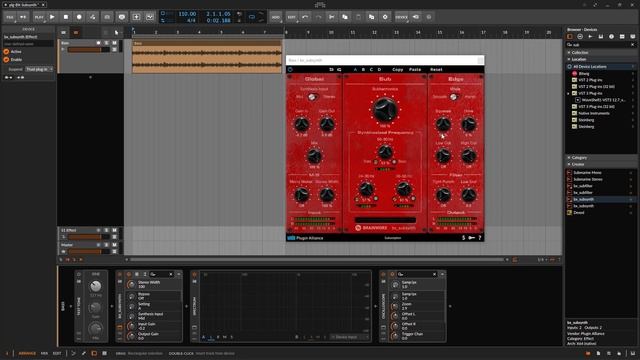Click the large Subharmonics knob
The image size is (640, 360).
384,110
